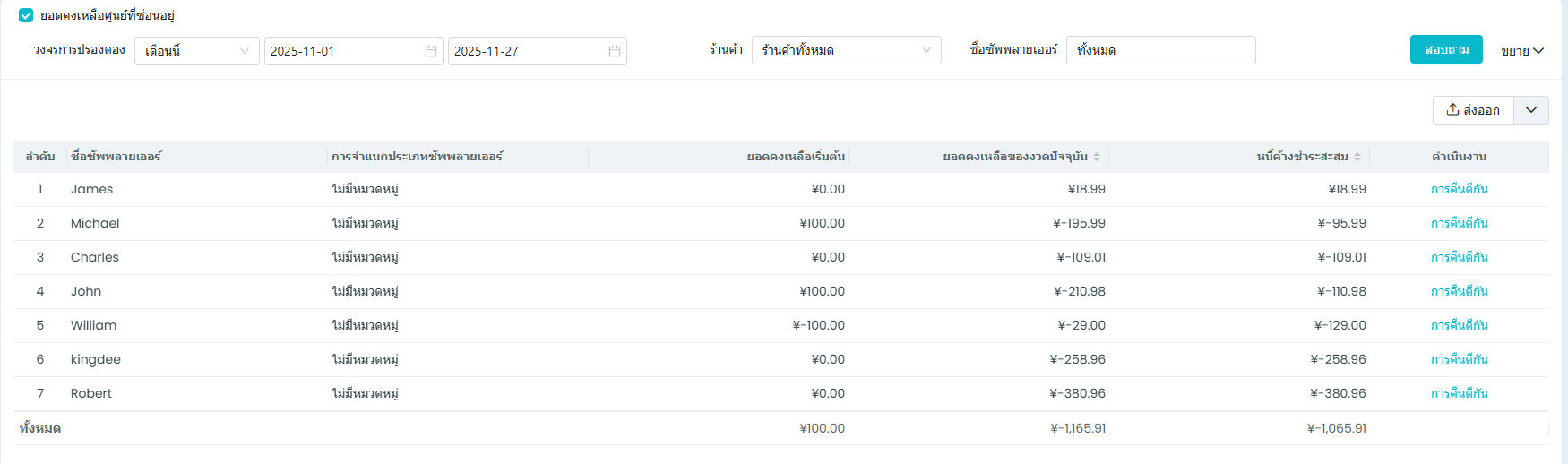Open the export options dropdown arrow
This screenshot has width=1568, height=464.
click(x=1531, y=110)
